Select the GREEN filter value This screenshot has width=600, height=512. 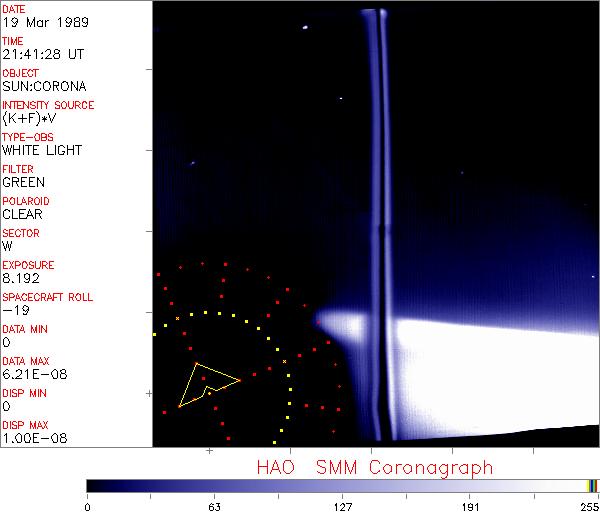click(x=23, y=182)
